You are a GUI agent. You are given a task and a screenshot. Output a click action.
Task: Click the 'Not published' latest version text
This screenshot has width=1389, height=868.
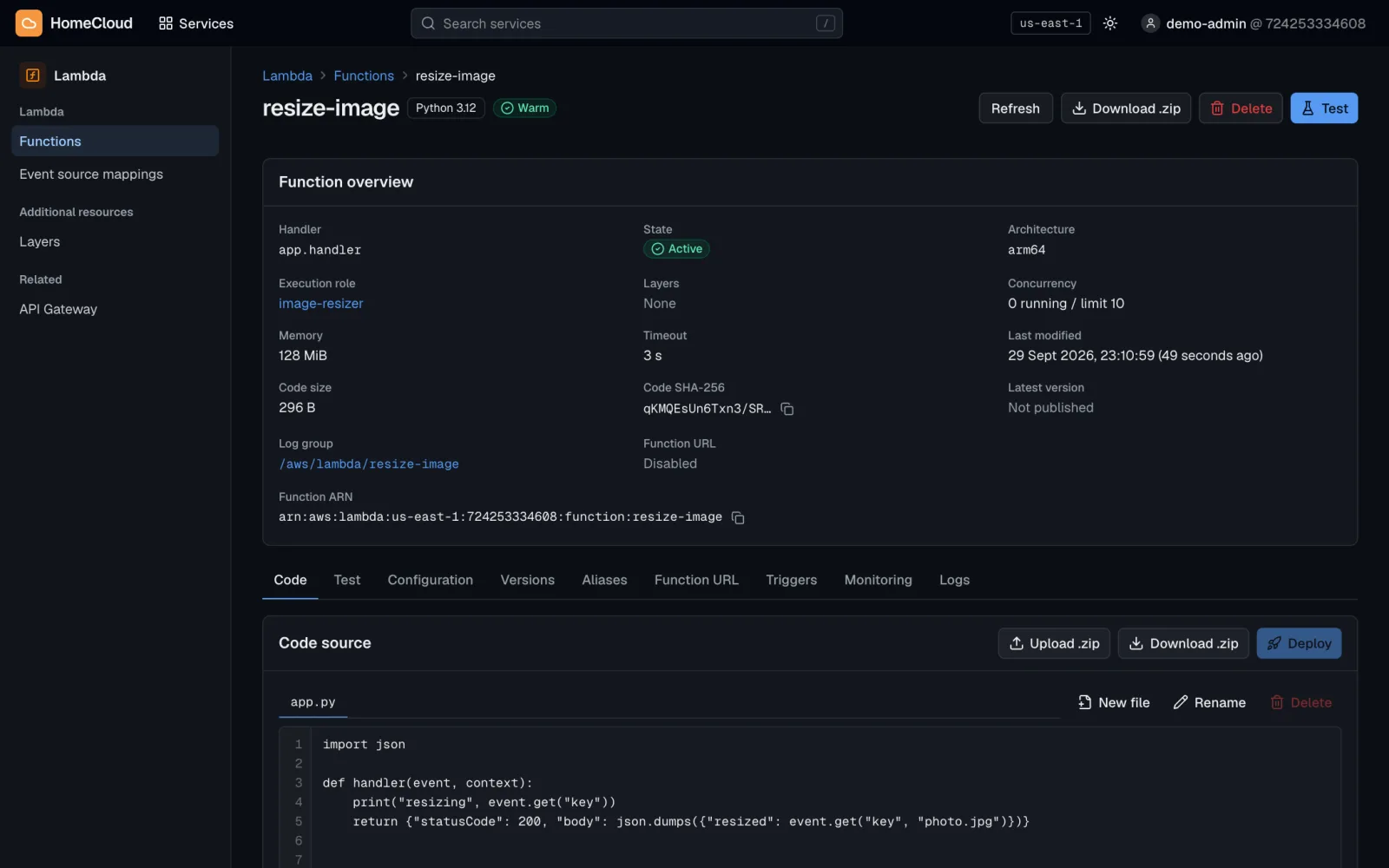click(1050, 408)
